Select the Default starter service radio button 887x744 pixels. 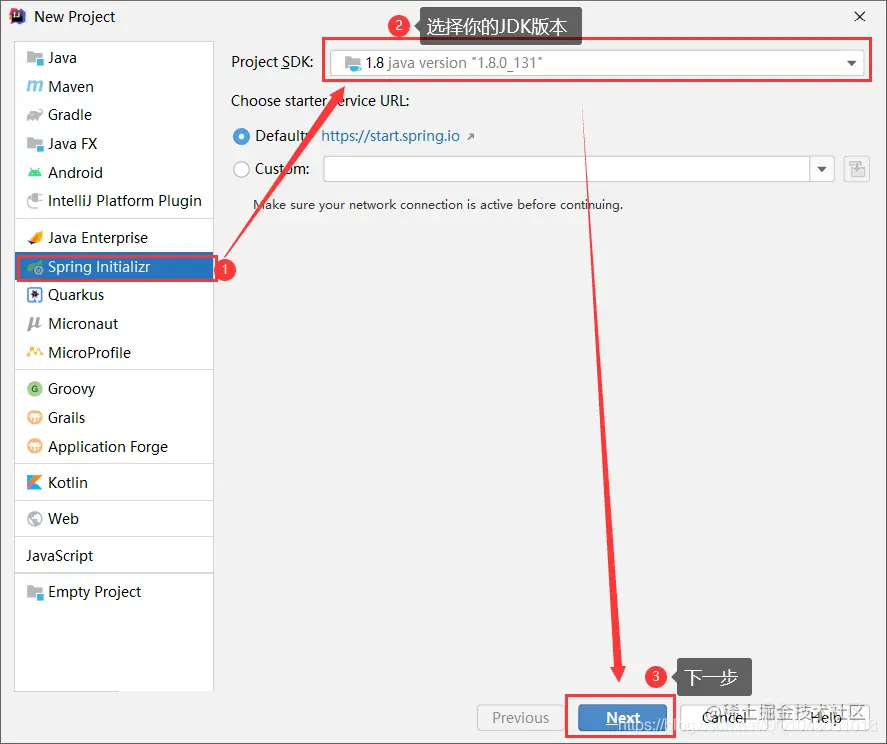241,136
